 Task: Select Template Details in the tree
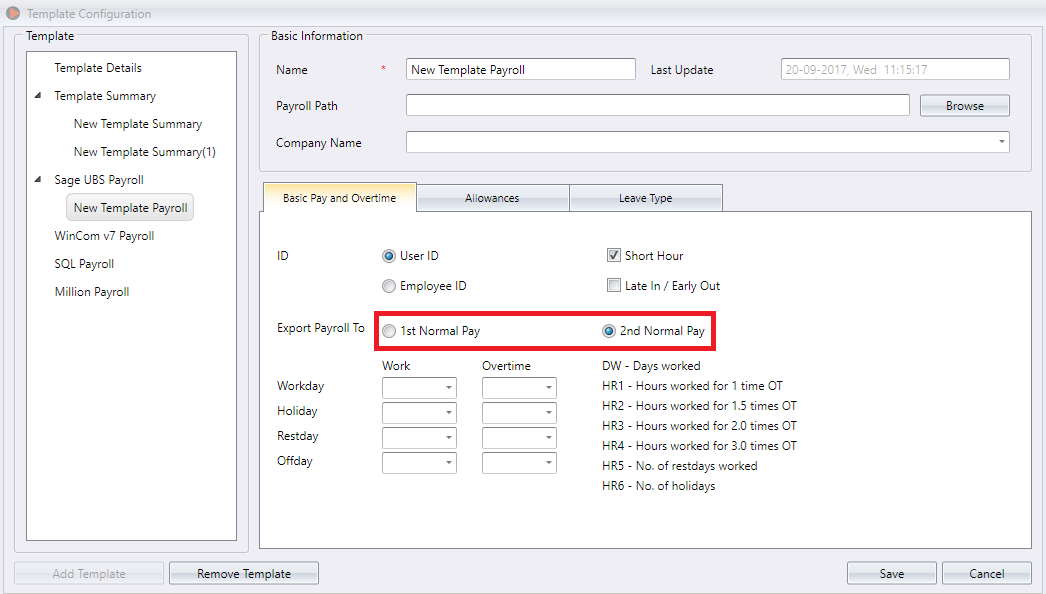pos(98,68)
